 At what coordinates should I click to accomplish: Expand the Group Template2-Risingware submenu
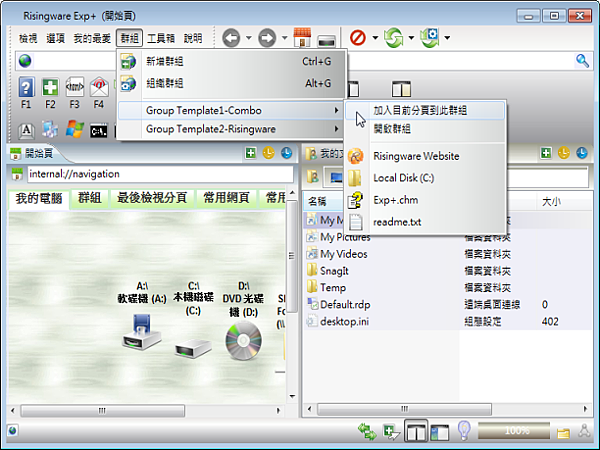tap(230, 129)
